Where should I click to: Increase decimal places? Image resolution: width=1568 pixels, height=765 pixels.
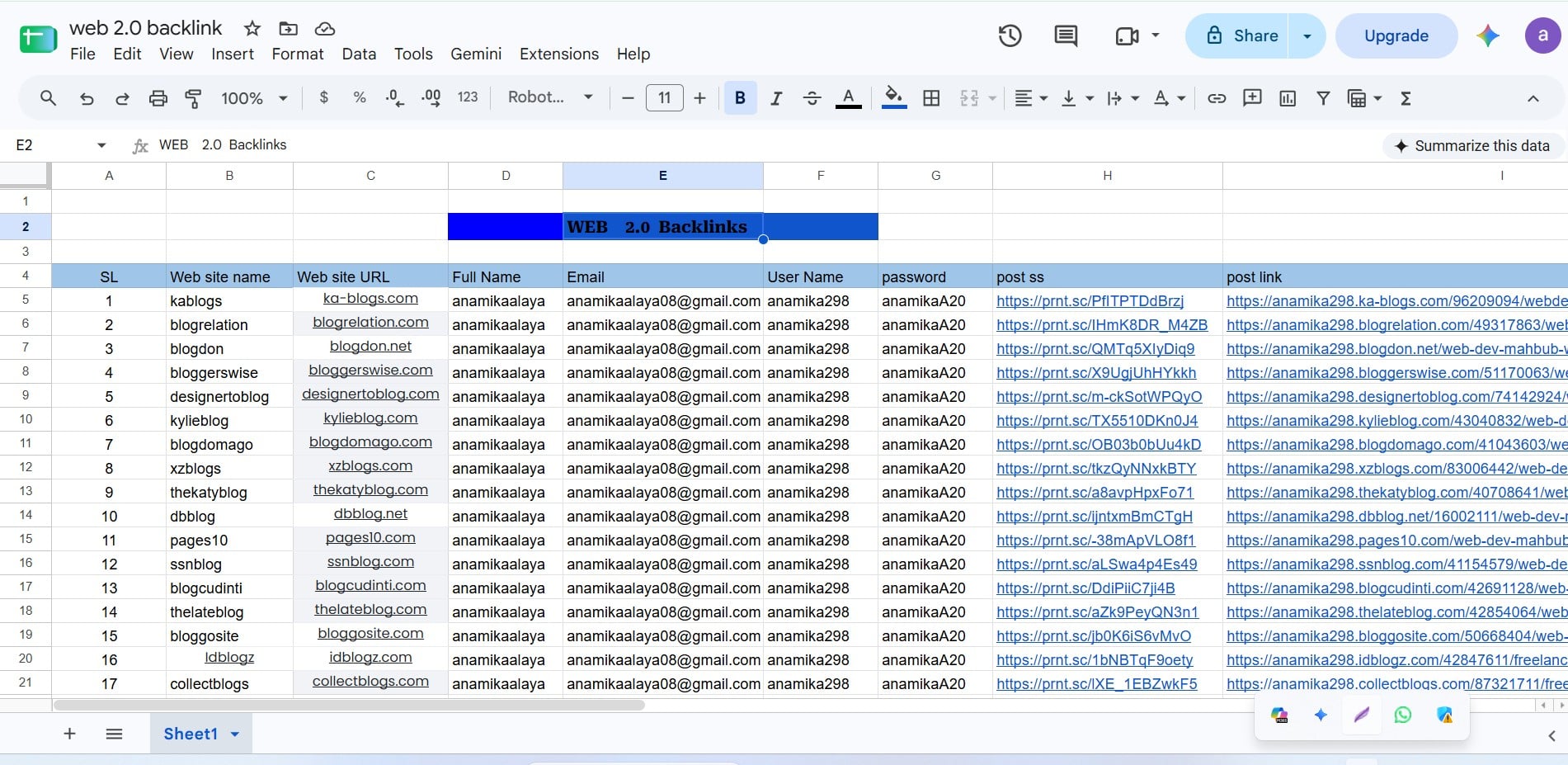click(431, 97)
